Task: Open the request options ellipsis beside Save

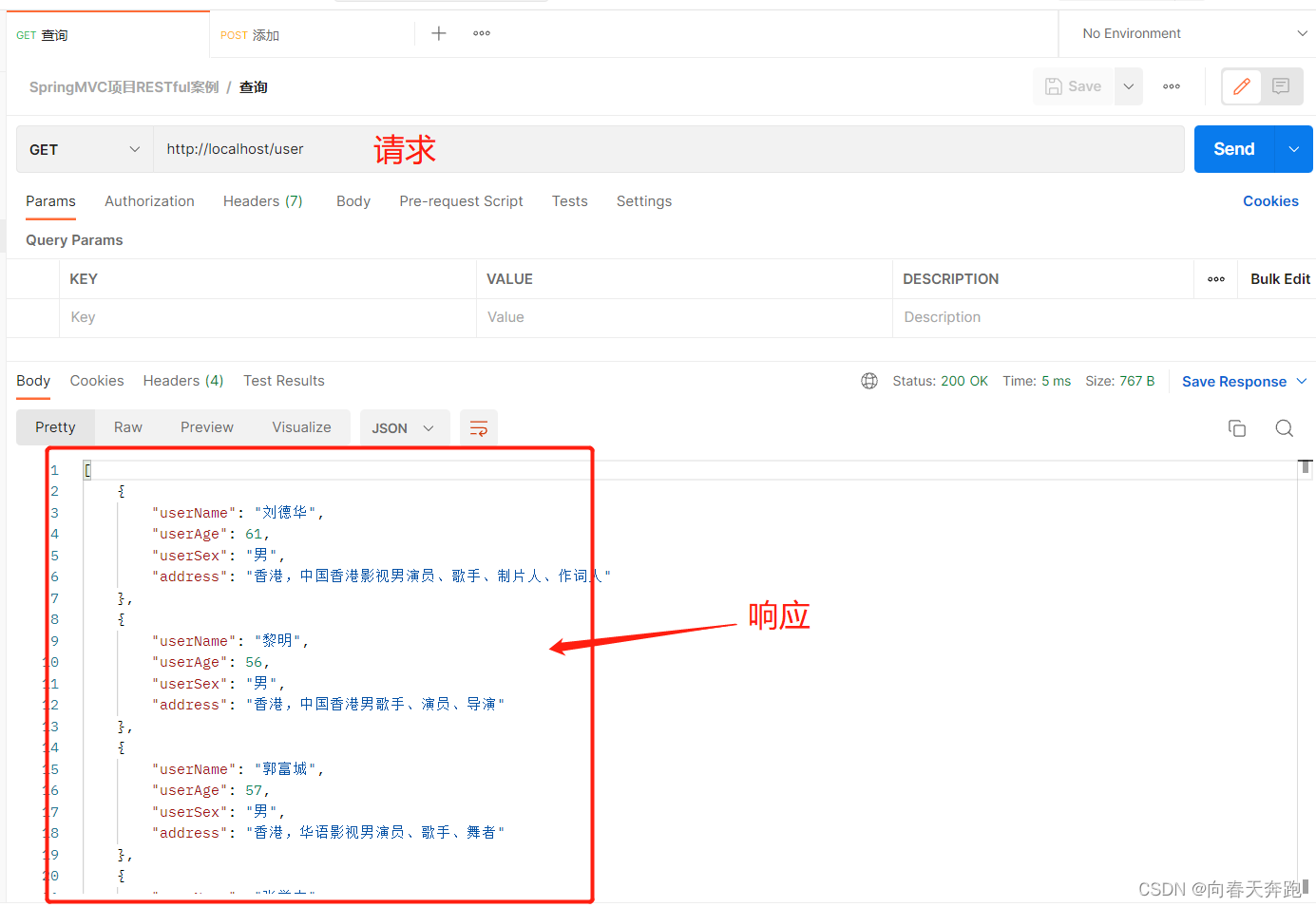Action: pyautogui.click(x=1172, y=86)
